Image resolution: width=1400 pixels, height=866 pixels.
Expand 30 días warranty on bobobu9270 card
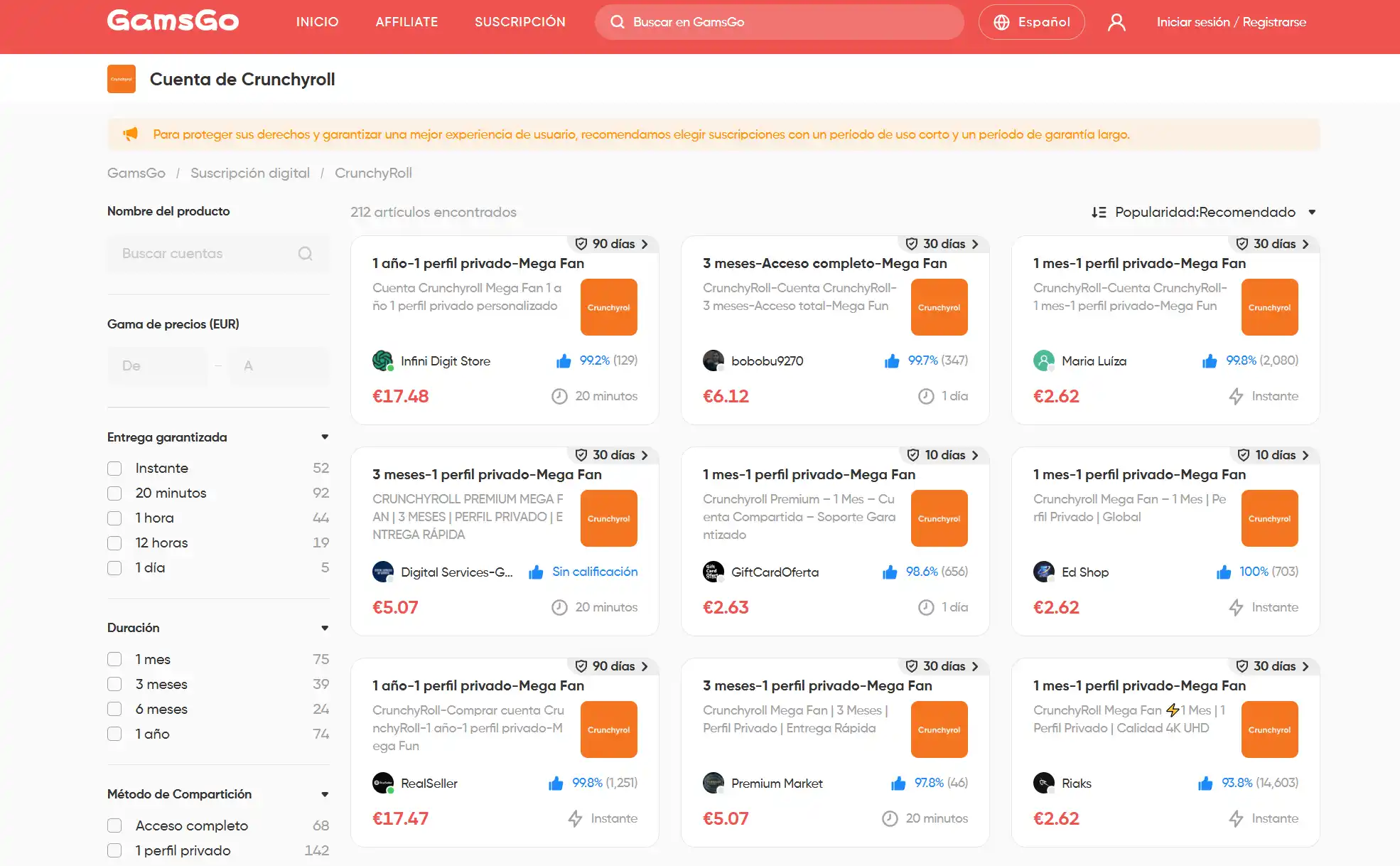(x=943, y=244)
